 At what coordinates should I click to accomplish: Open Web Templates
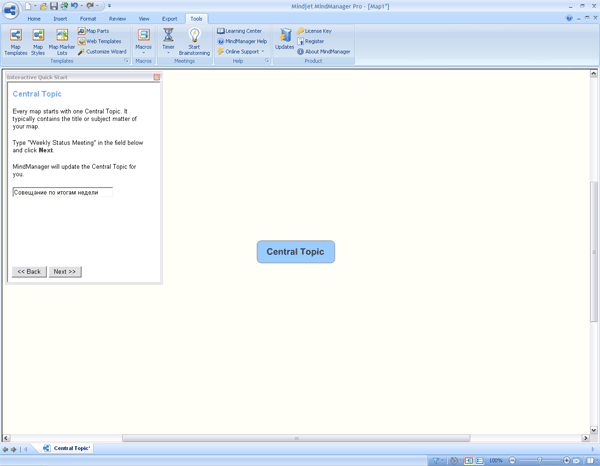[x=100, y=41]
